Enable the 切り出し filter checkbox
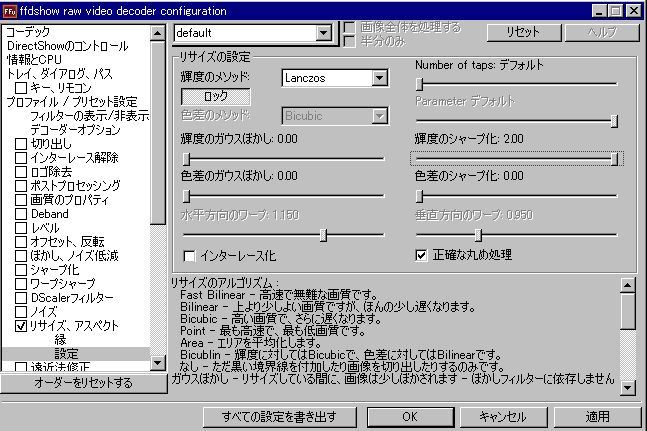This screenshot has height=431, width=647. 21,144
